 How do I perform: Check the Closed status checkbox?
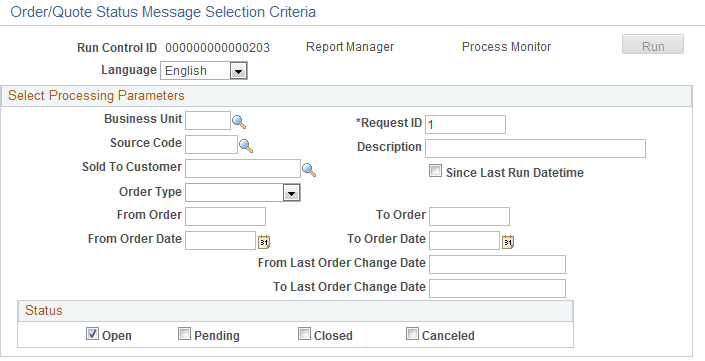[304, 334]
